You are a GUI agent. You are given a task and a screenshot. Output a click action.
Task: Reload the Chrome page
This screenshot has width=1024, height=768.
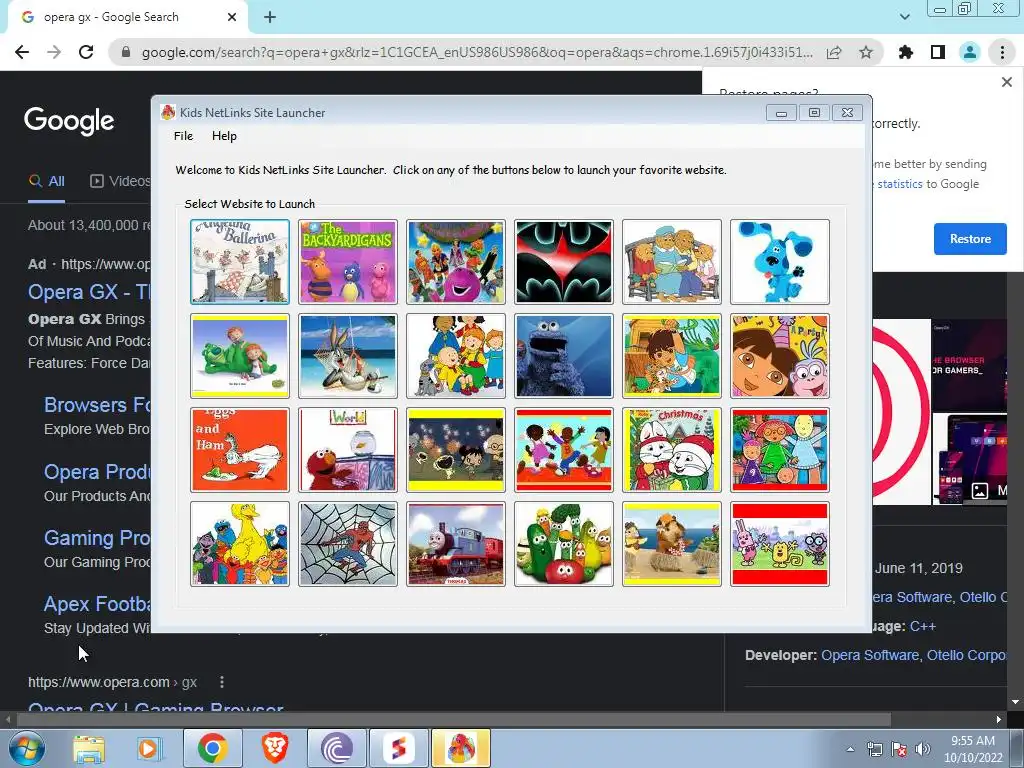[x=86, y=52]
